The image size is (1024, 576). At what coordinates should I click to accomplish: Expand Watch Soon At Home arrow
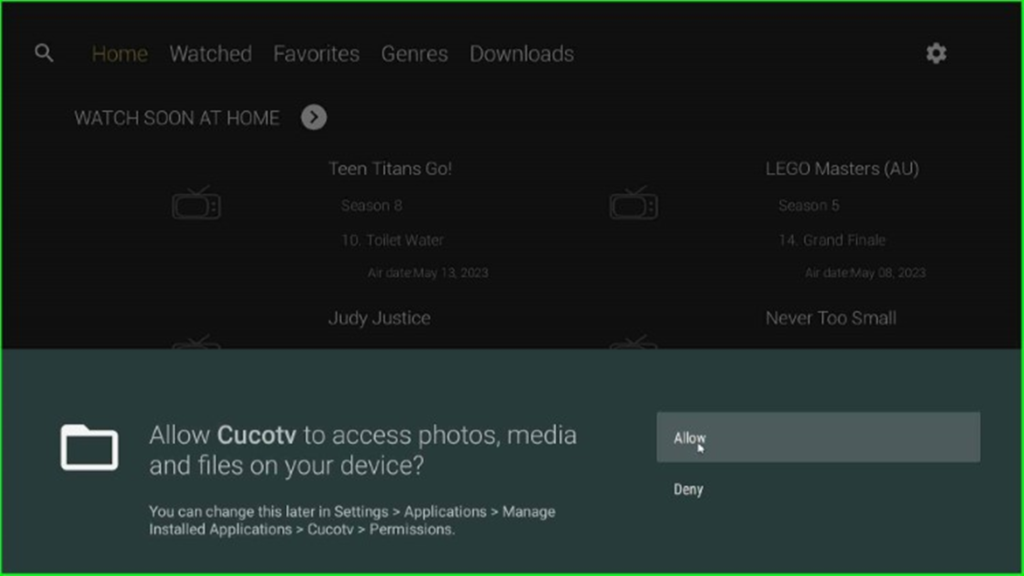pos(313,118)
